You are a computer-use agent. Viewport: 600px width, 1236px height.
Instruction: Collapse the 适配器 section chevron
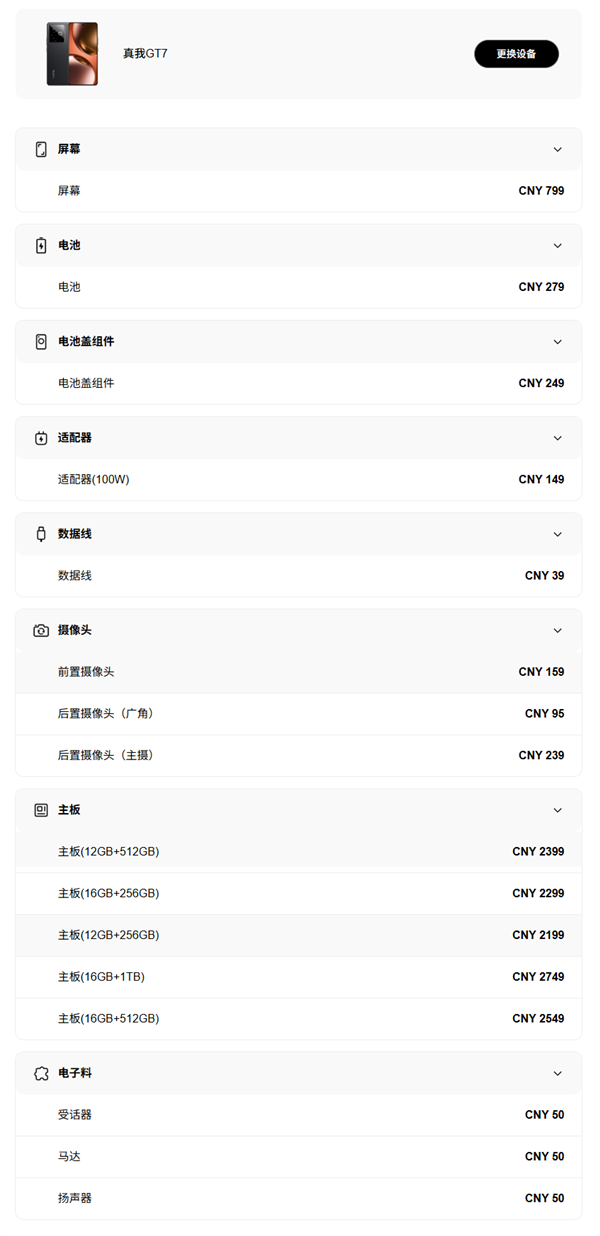[557, 437]
